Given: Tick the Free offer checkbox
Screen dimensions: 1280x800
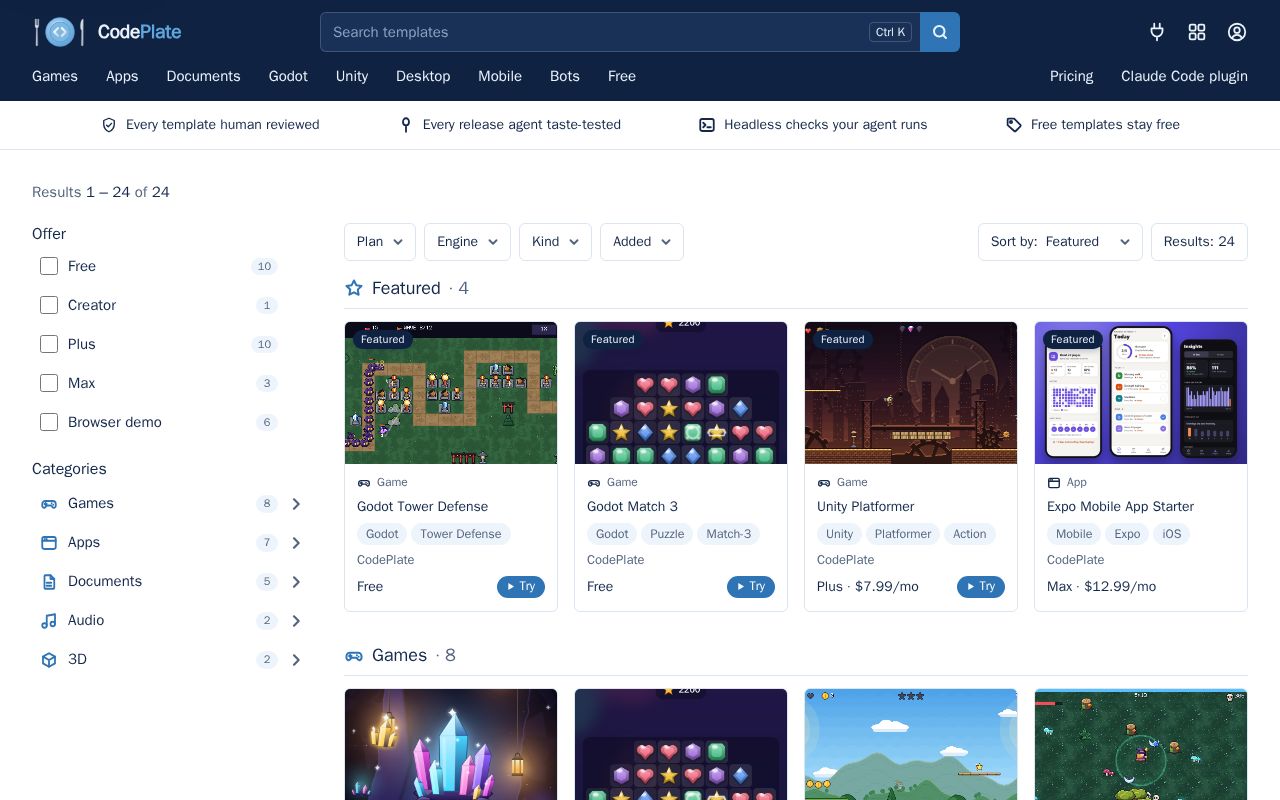Looking at the screenshot, I should click(49, 266).
